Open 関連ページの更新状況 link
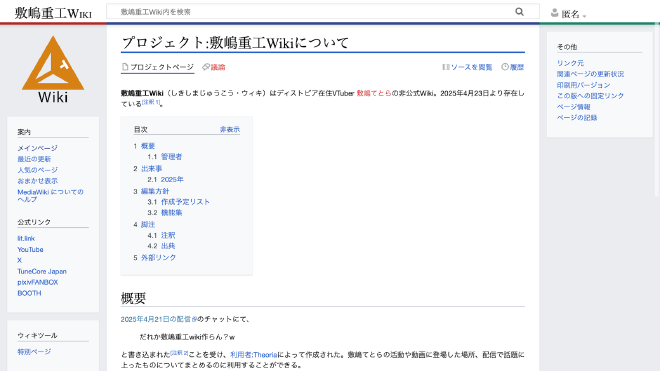Image resolution: width=660 pixels, height=371 pixels. click(590, 74)
